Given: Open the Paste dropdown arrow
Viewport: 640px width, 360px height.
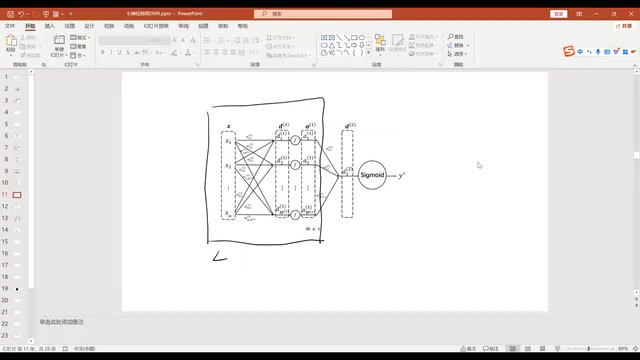Looking at the screenshot, I should (11, 55).
